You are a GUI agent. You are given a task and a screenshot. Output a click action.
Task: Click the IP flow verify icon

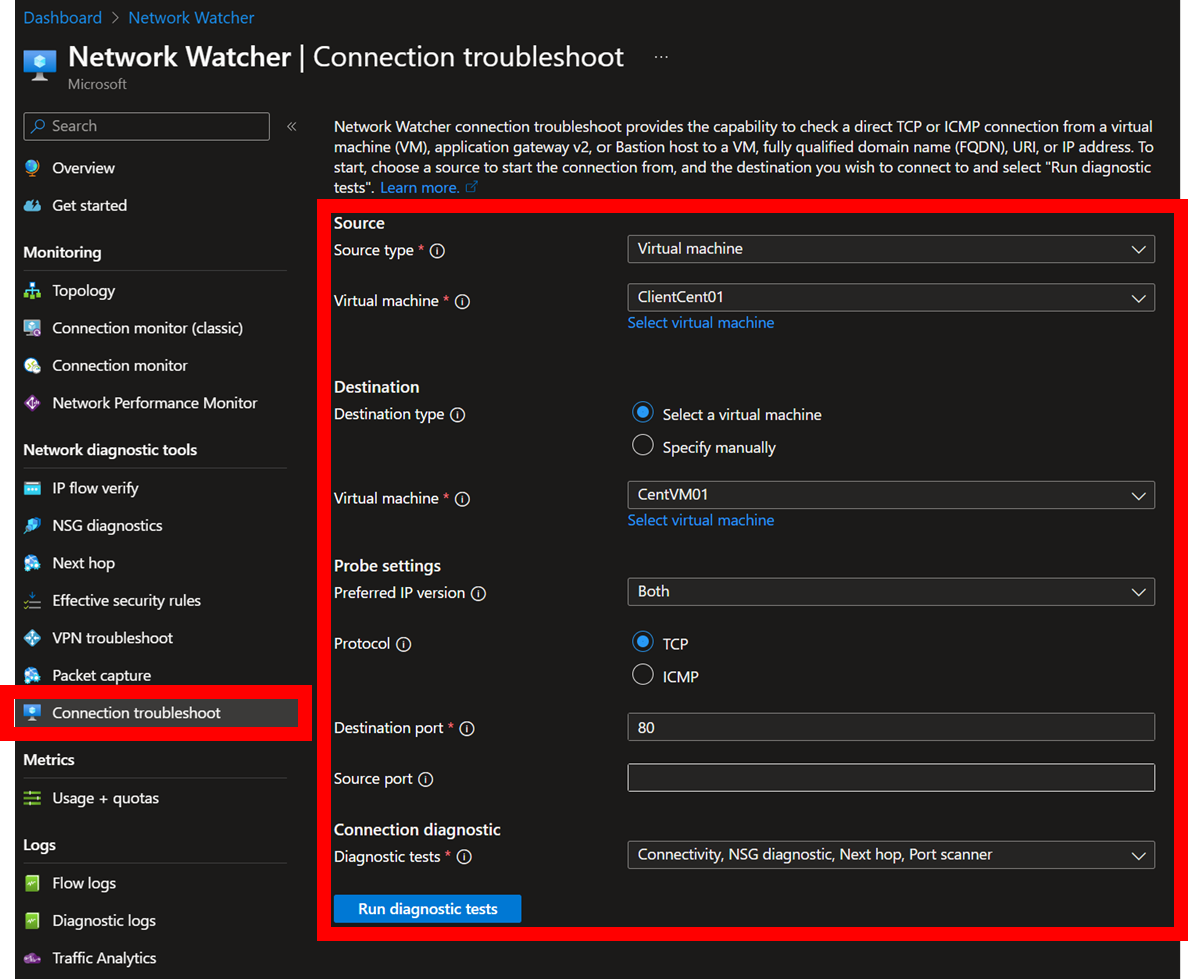click(32, 489)
